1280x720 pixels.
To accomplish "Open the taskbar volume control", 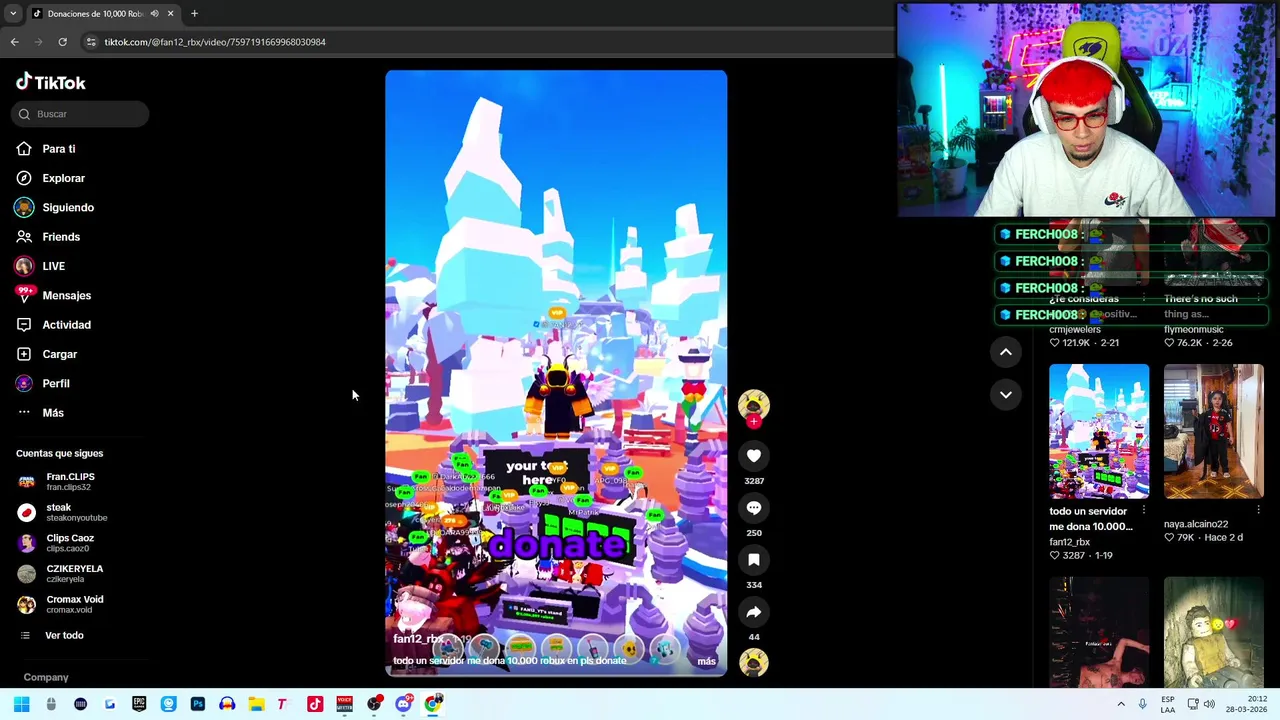I will (x=1209, y=704).
